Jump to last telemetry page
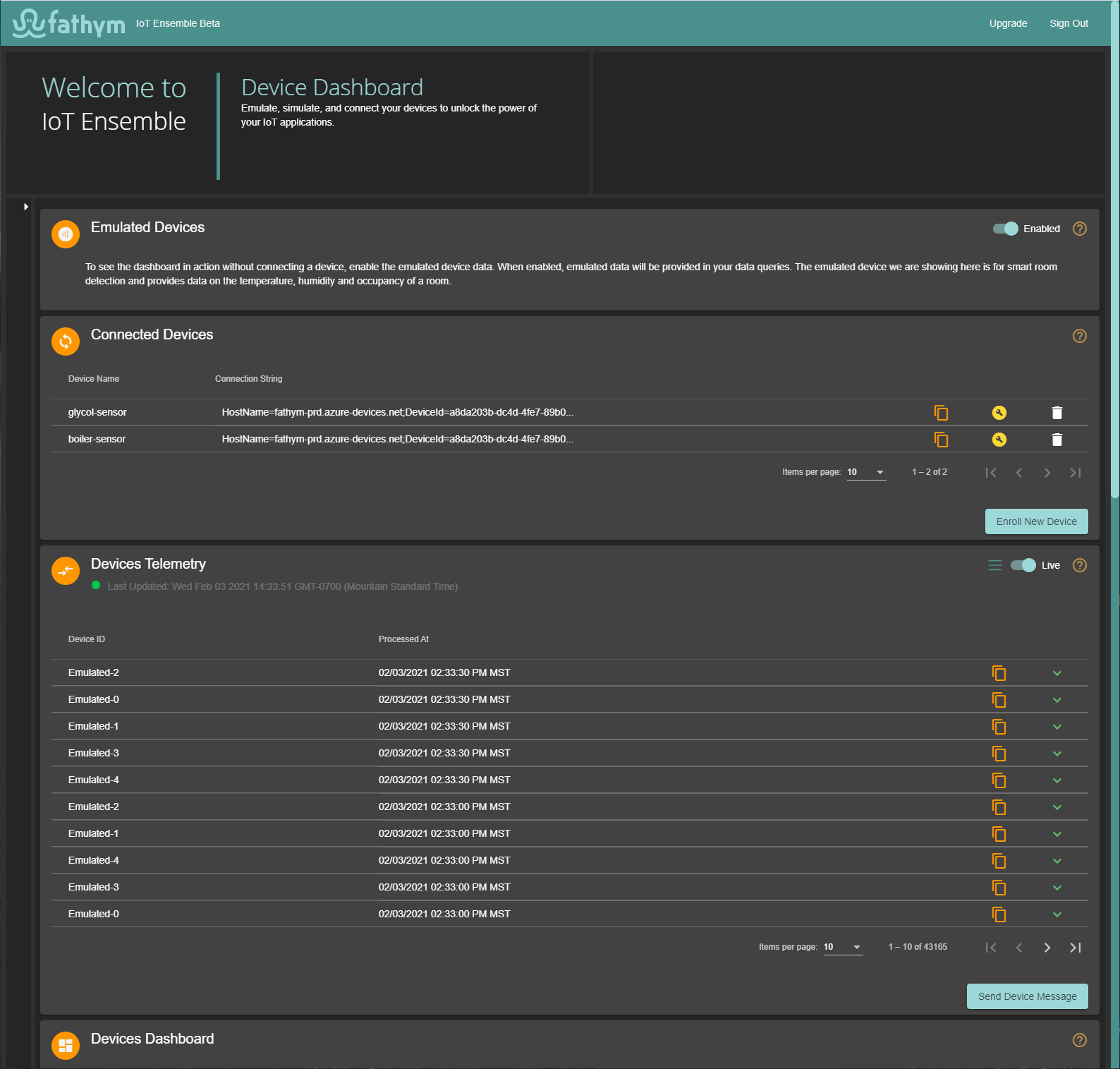The width and height of the screenshot is (1120, 1069). 1075,948
